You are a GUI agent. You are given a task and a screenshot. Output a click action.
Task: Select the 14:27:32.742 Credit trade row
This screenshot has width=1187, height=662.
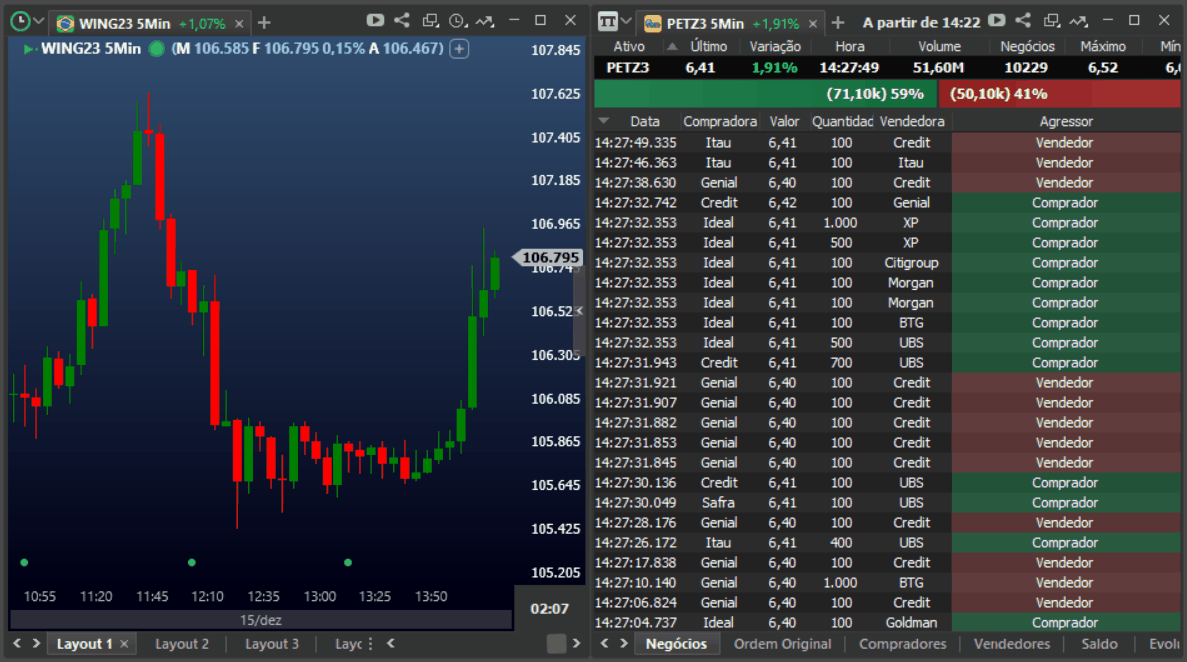click(x=887, y=202)
